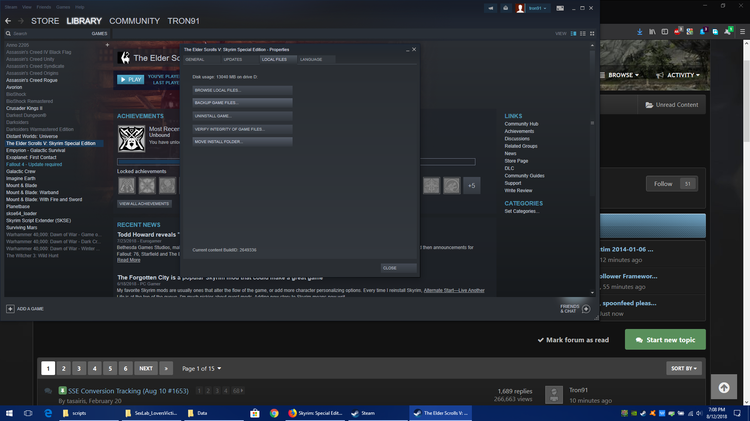Open the Steam inbox envelope icon

(505, 8)
